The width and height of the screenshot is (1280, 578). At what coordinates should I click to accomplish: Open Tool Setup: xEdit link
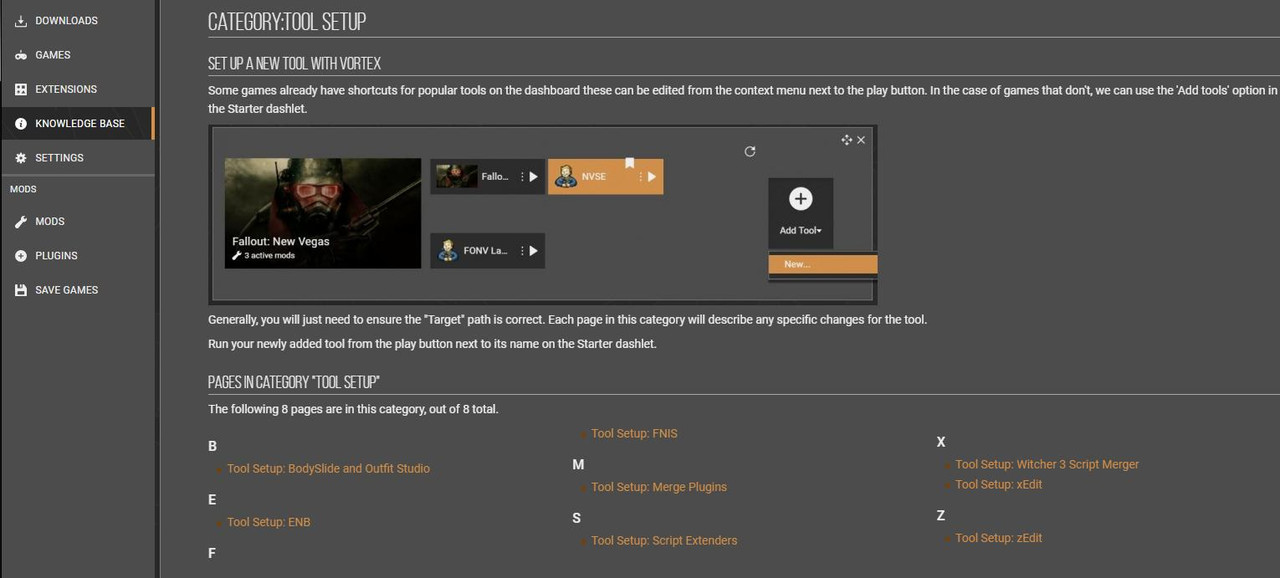tap(999, 484)
